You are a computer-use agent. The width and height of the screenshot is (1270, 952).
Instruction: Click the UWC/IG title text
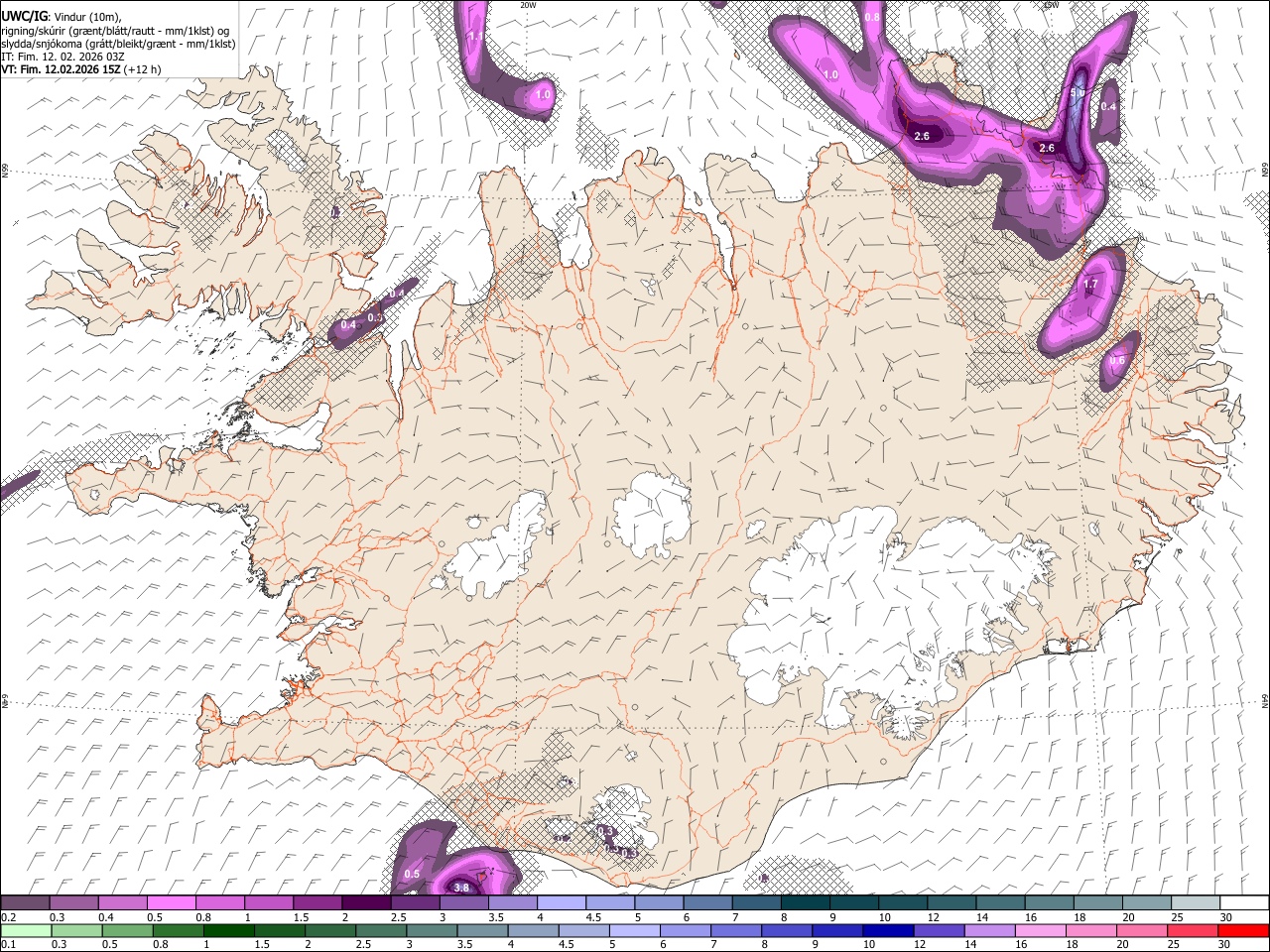point(25,17)
